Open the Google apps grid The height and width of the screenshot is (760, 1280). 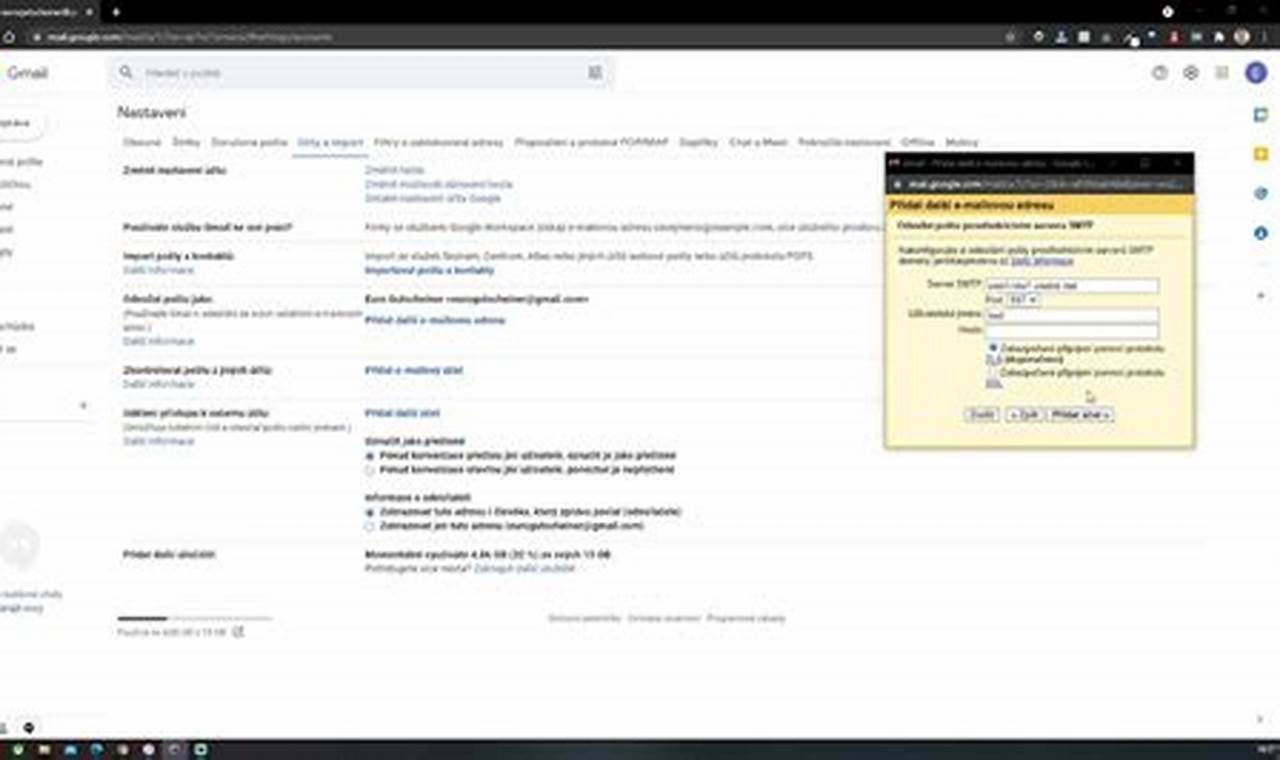pos(1222,73)
